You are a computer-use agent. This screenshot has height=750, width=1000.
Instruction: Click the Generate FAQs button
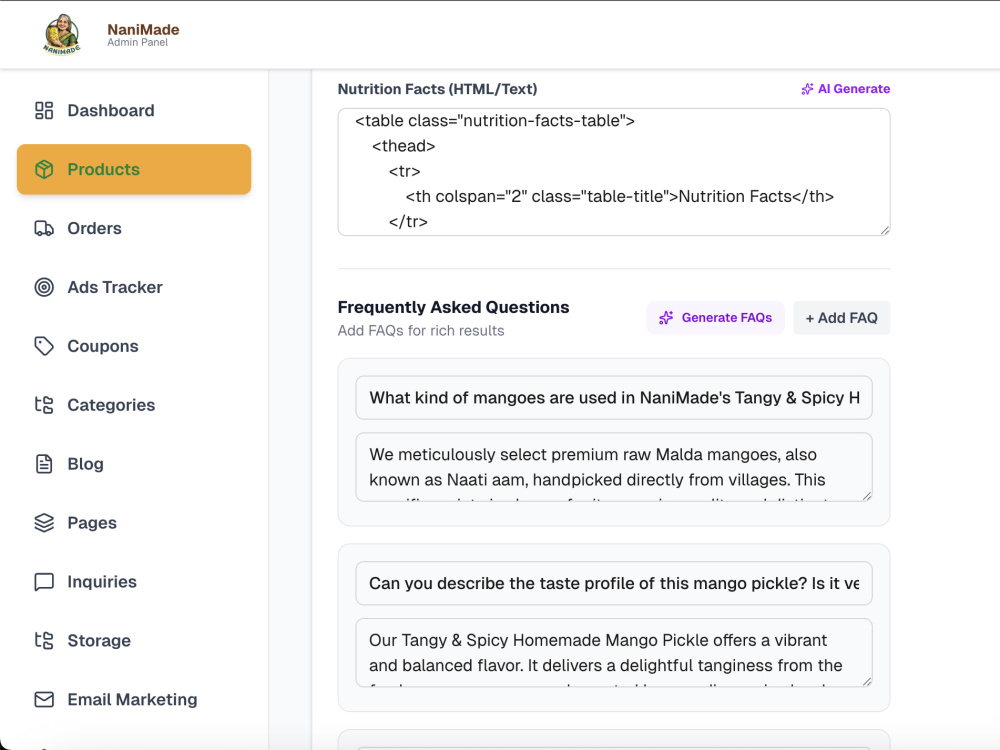tap(716, 318)
